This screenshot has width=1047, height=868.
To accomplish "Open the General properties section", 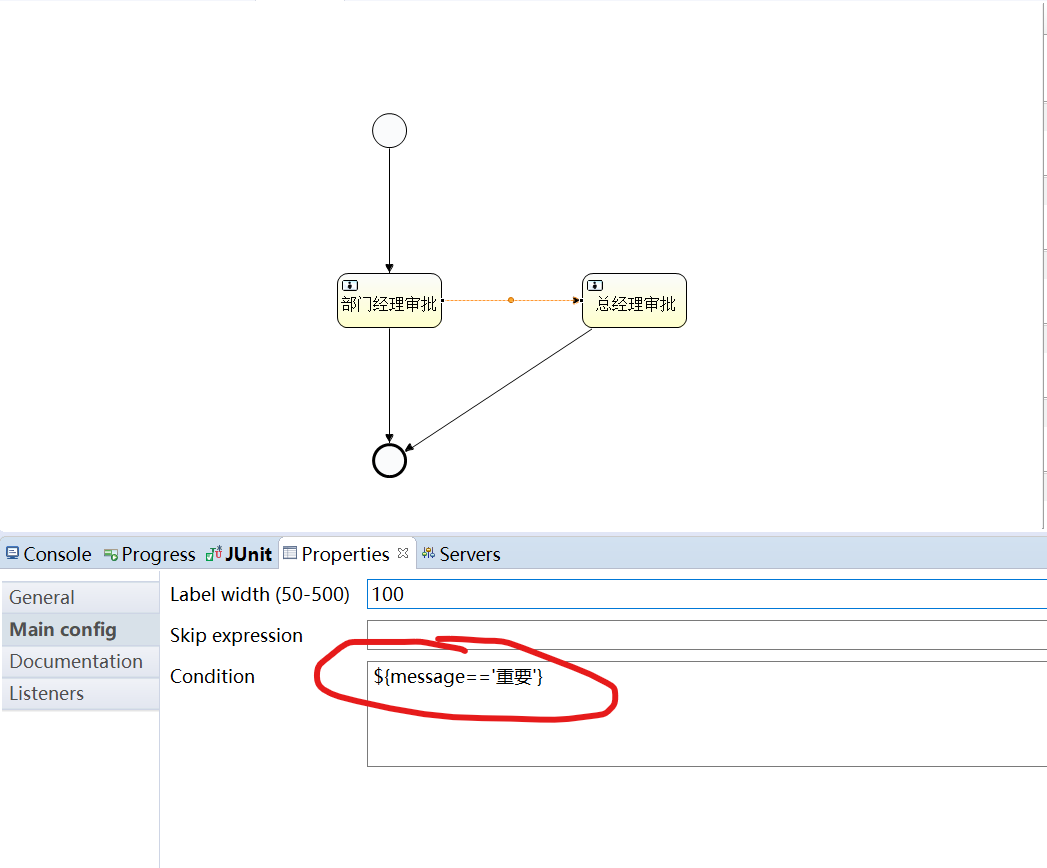I will 81,597.
